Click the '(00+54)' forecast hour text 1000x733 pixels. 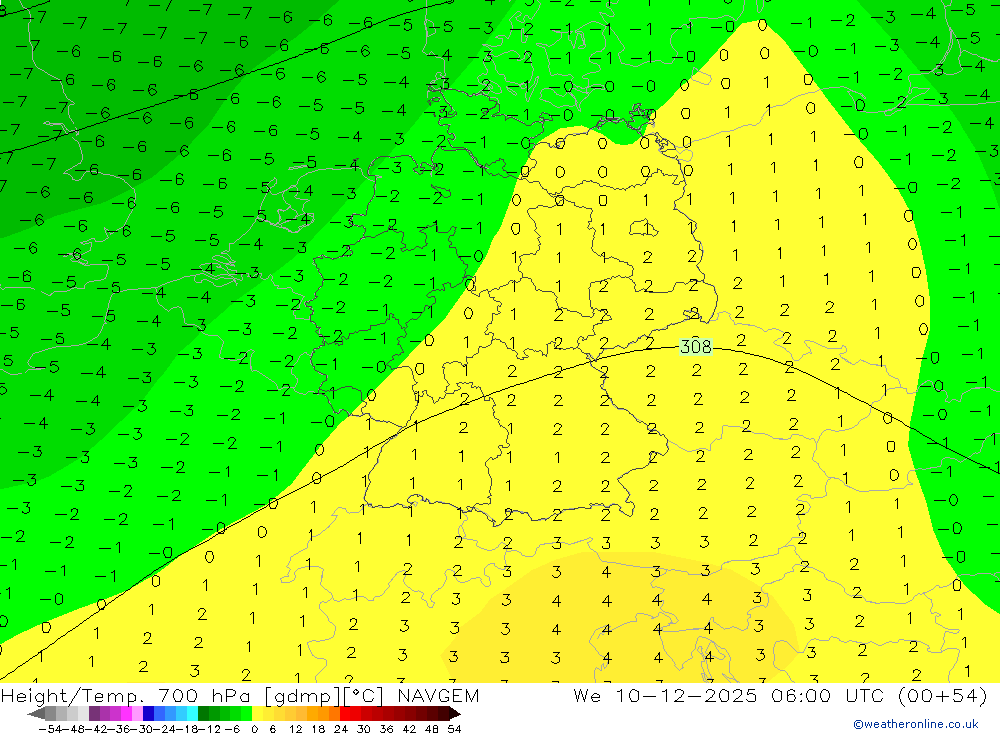(x=942, y=695)
